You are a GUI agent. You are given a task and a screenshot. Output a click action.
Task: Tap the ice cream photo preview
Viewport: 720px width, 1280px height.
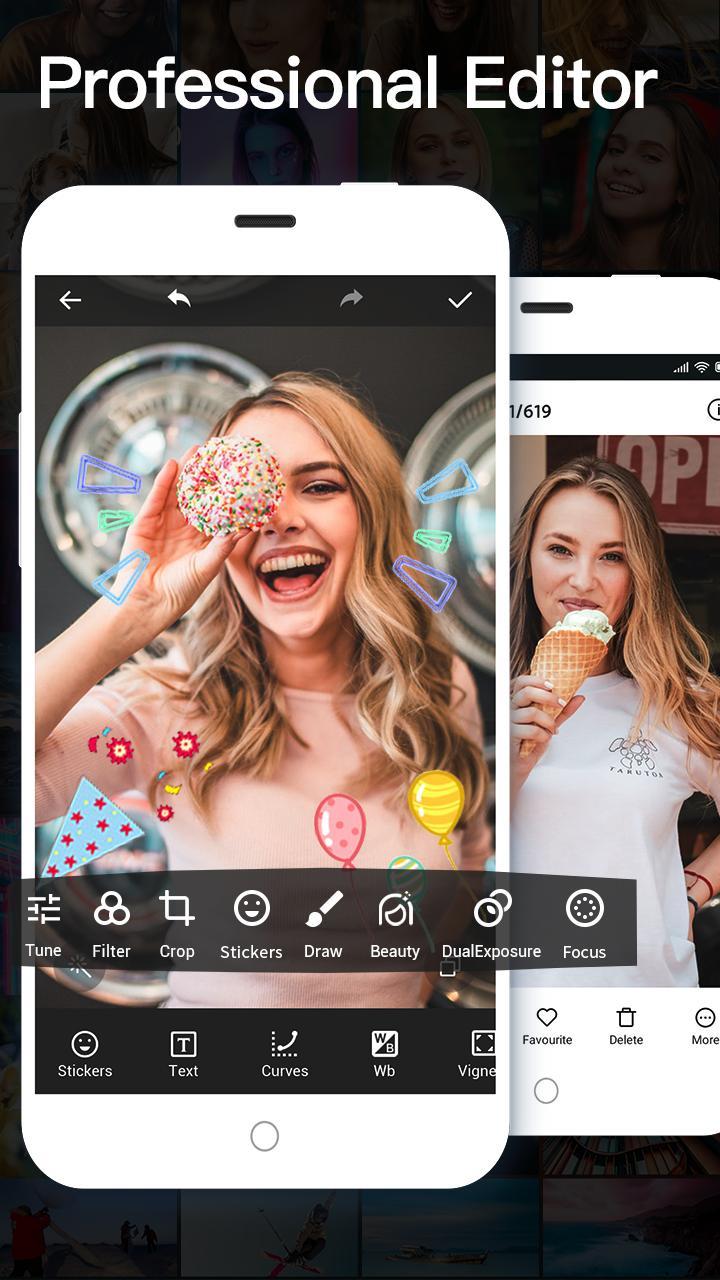(x=615, y=700)
